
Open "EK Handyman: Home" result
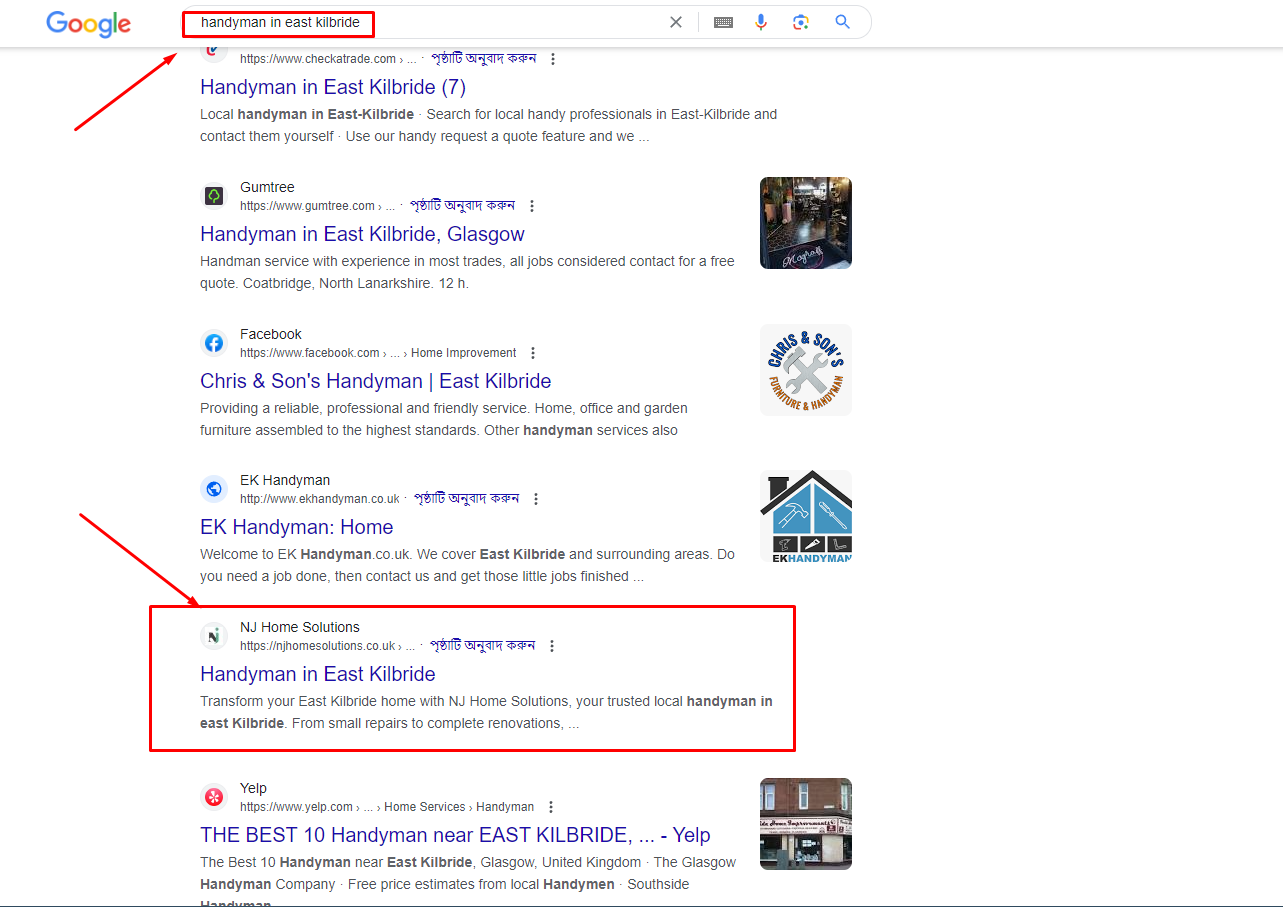pyautogui.click(x=297, y=527)
